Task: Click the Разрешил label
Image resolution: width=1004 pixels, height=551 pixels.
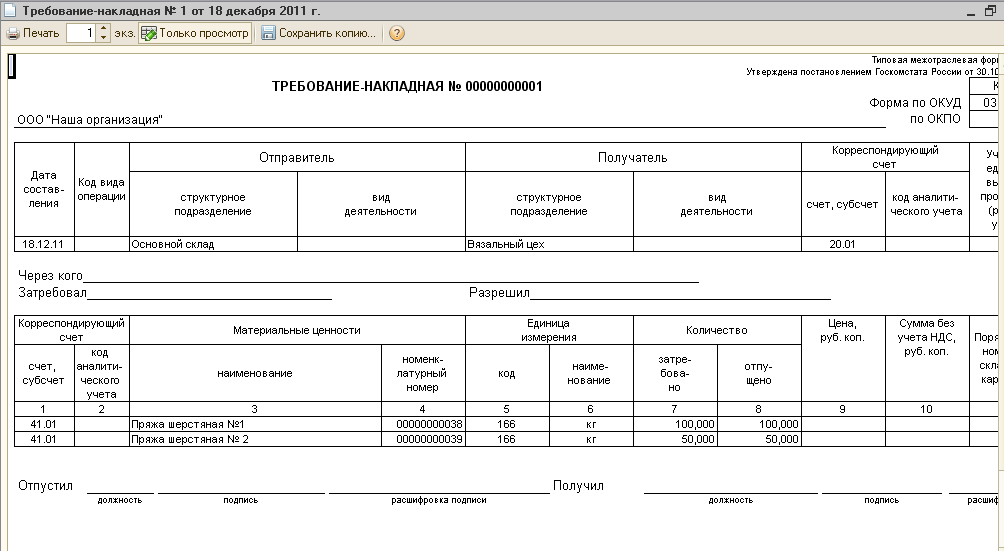Action: (499, 293)
